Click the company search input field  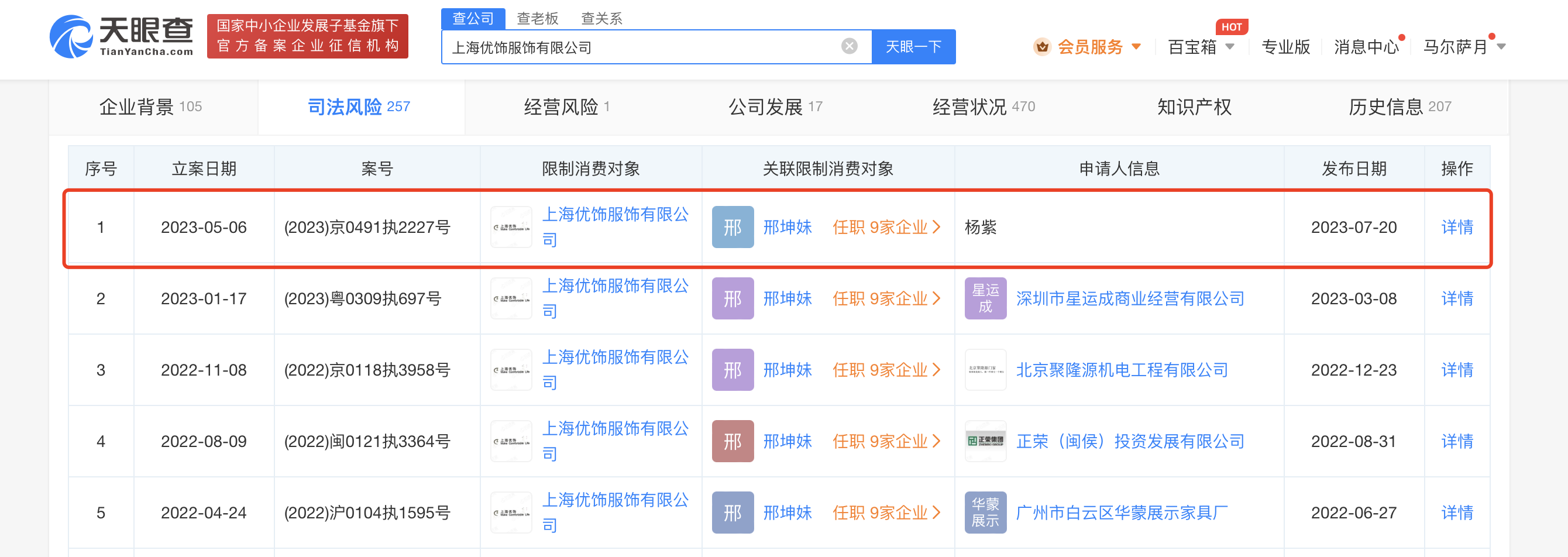pyautogui.click(x=639, y=47)
